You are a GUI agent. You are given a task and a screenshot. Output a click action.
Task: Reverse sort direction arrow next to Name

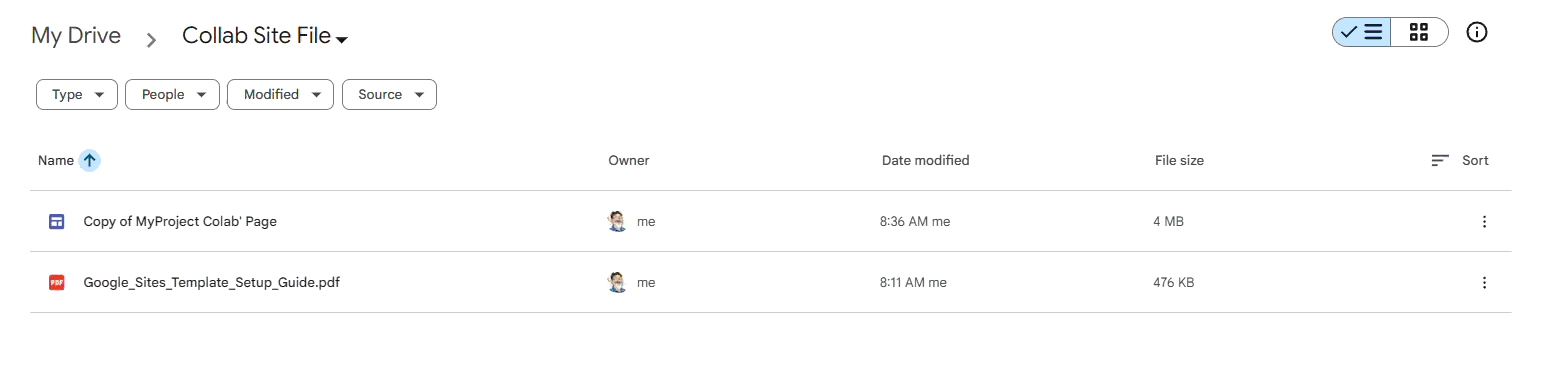click(x=90, y=160)
